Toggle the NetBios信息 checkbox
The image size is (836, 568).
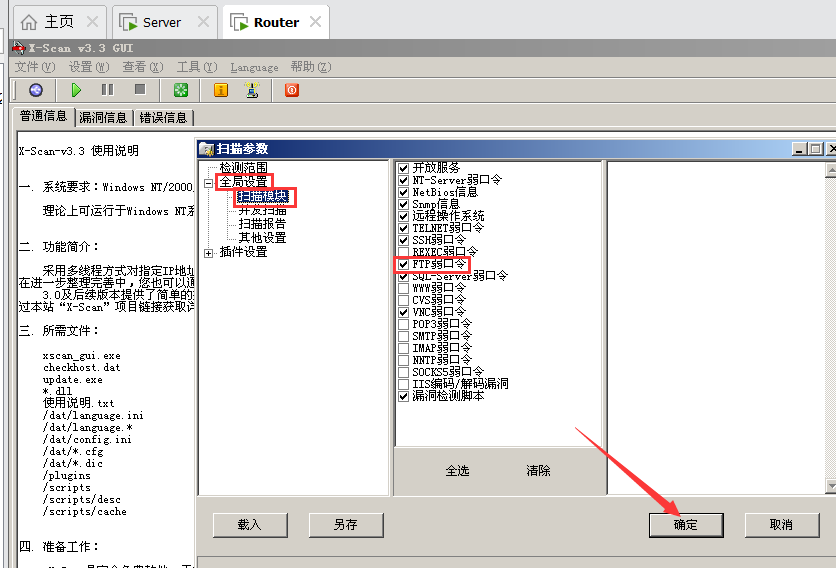[404, 192]
